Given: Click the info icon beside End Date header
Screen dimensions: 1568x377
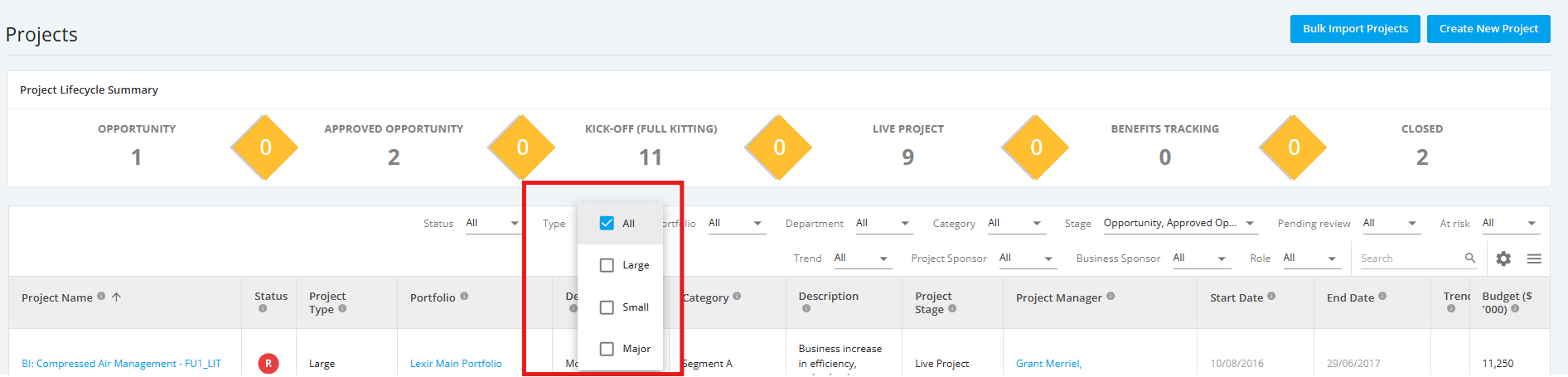Looking at the screenshot, I should click(x=1382, y=296).
